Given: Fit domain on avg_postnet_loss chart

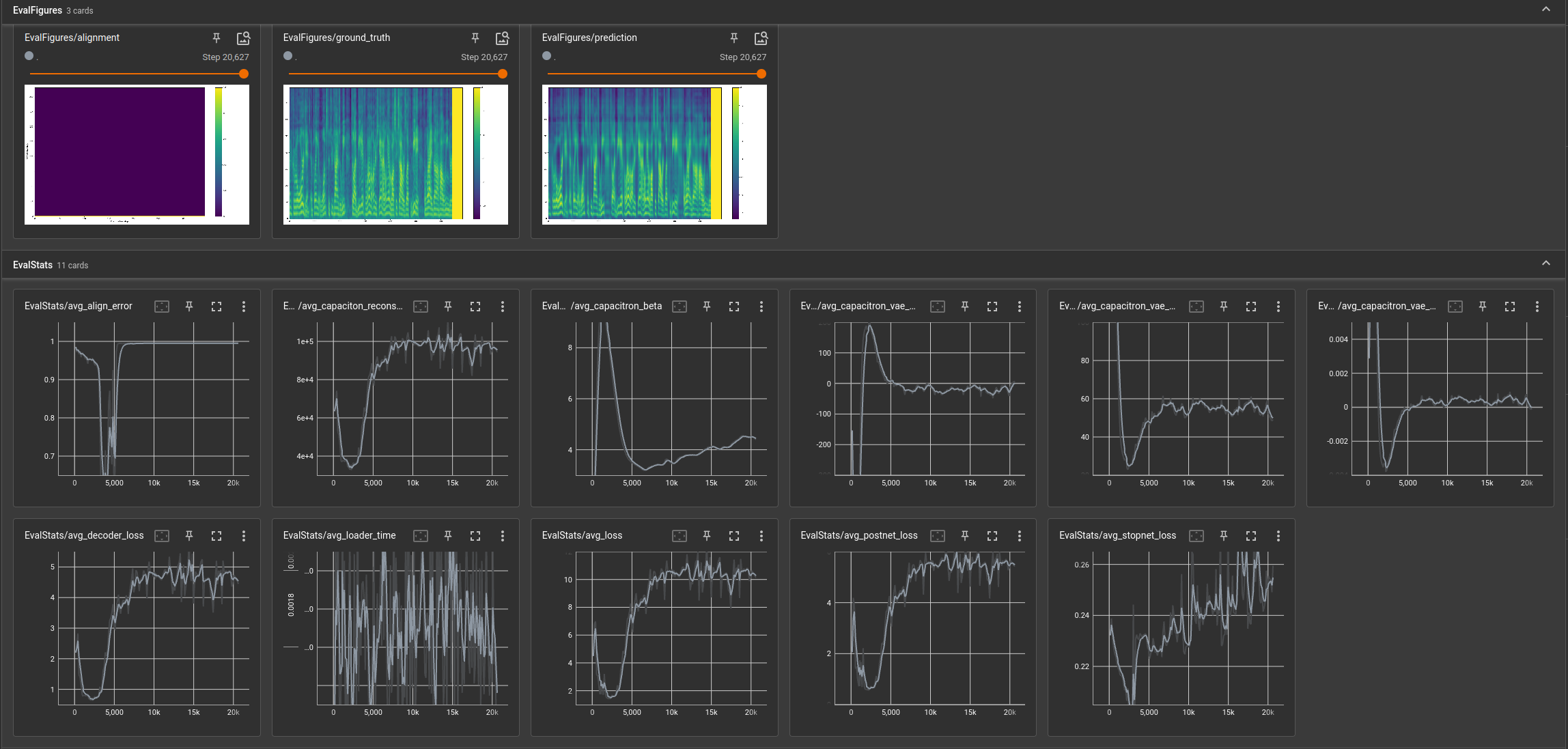Looking at the screenshot, I should 938,536.
